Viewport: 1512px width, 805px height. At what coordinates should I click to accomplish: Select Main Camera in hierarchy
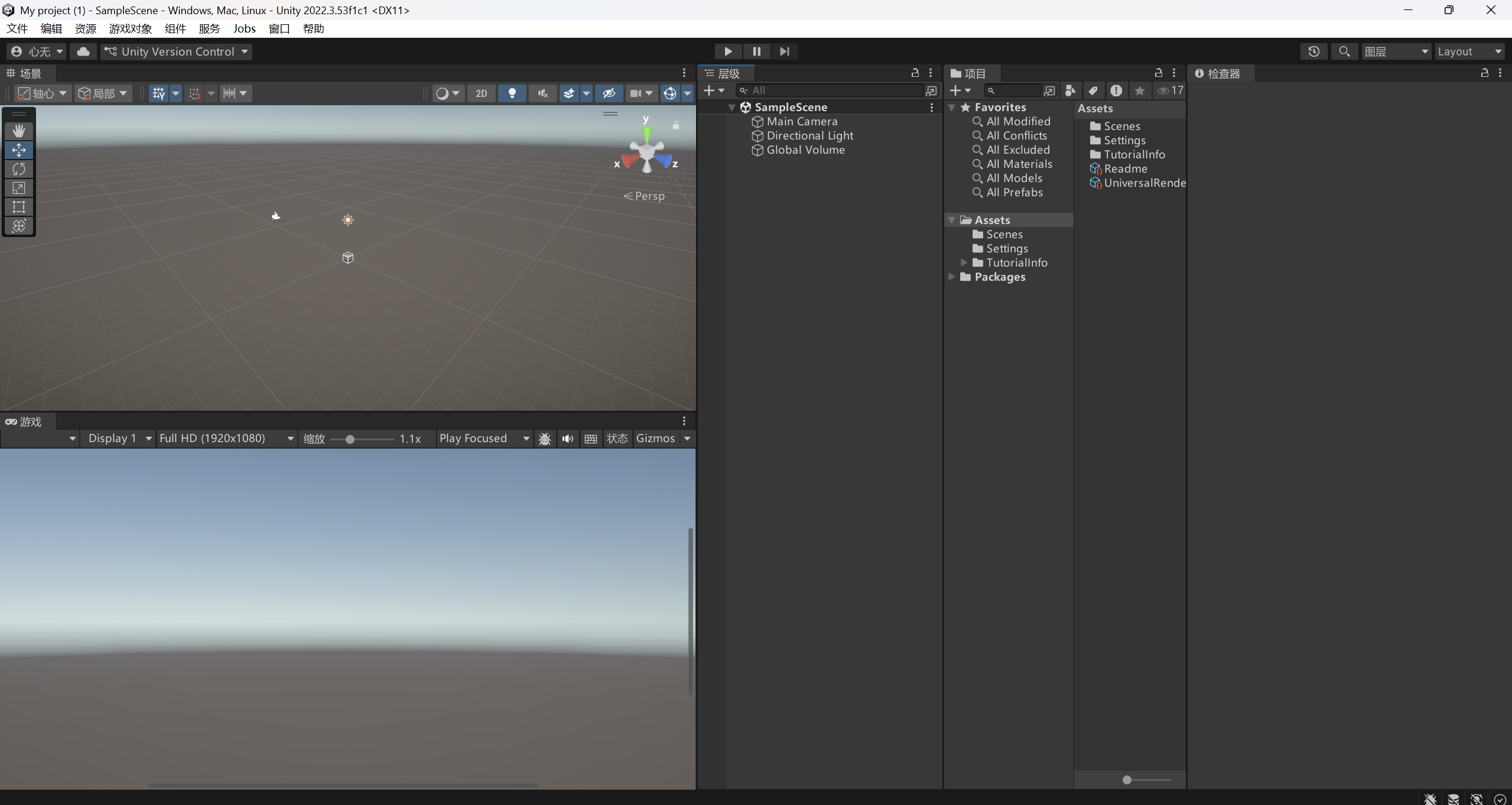coord(801,121)
